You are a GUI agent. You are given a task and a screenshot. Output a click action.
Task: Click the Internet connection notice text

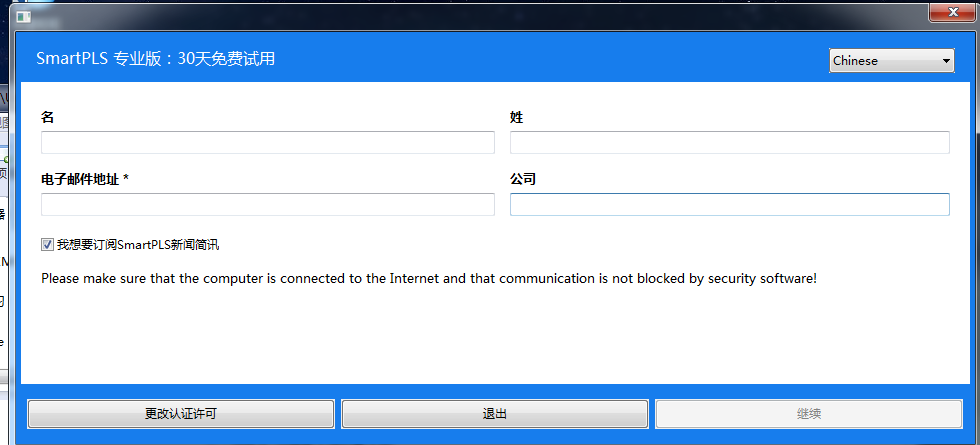[428, 278]
